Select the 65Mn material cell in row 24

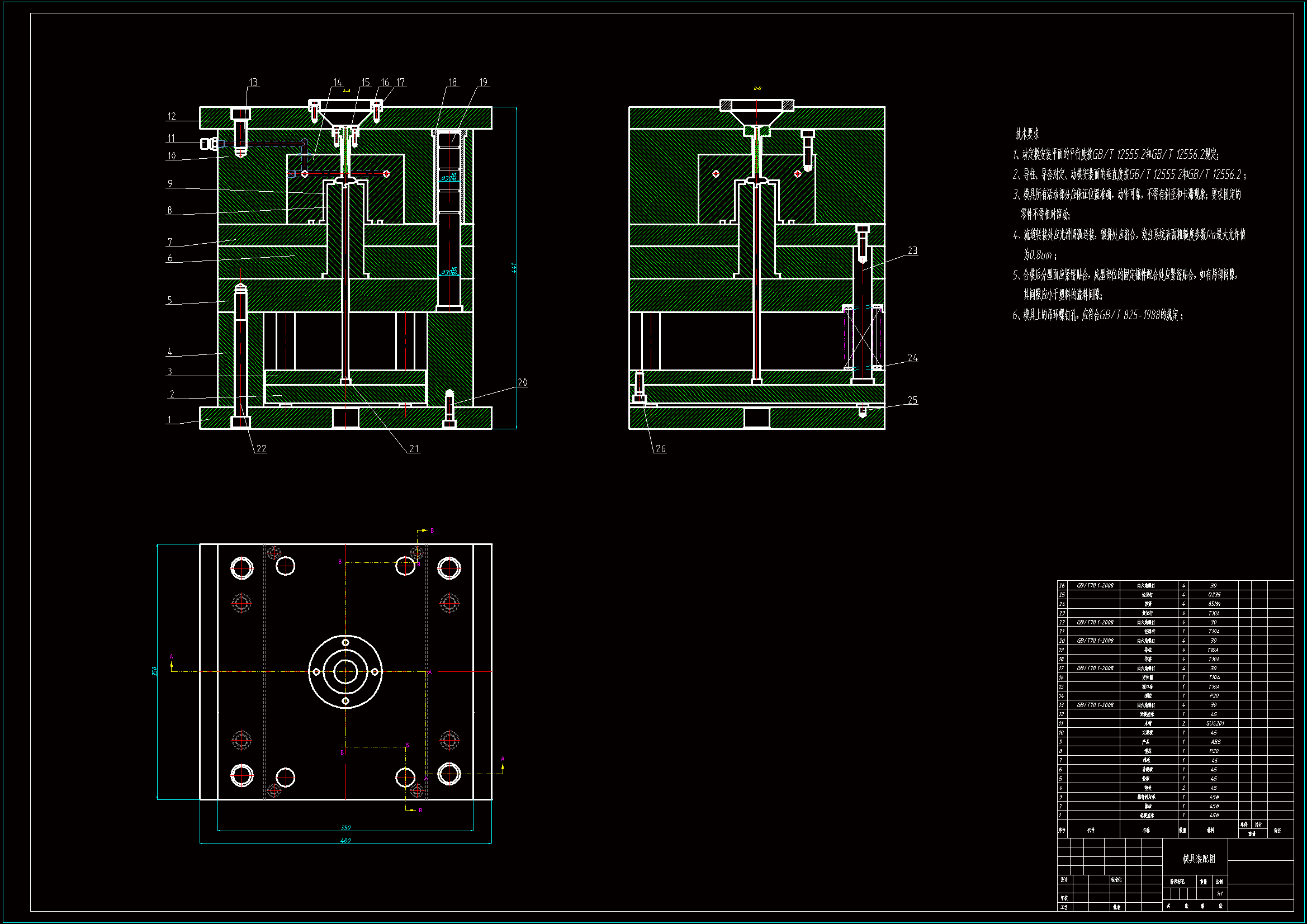(1214, 604)
